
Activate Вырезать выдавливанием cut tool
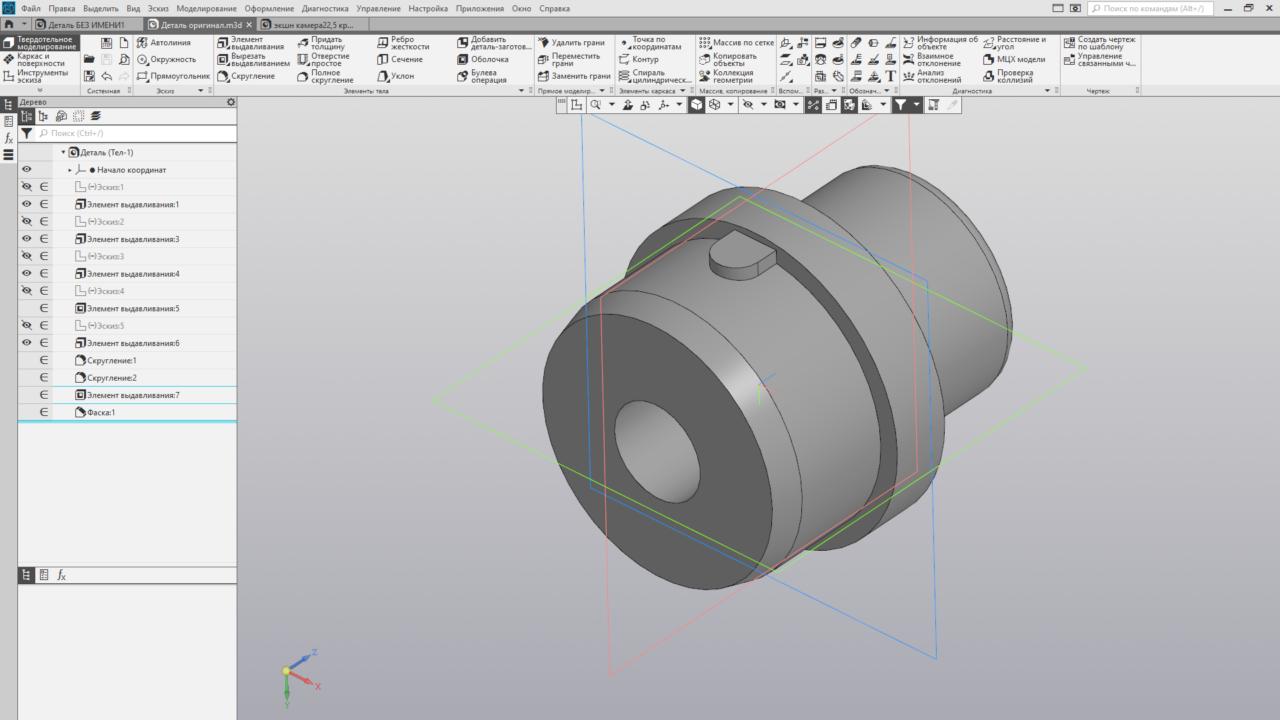coord(252,59)
